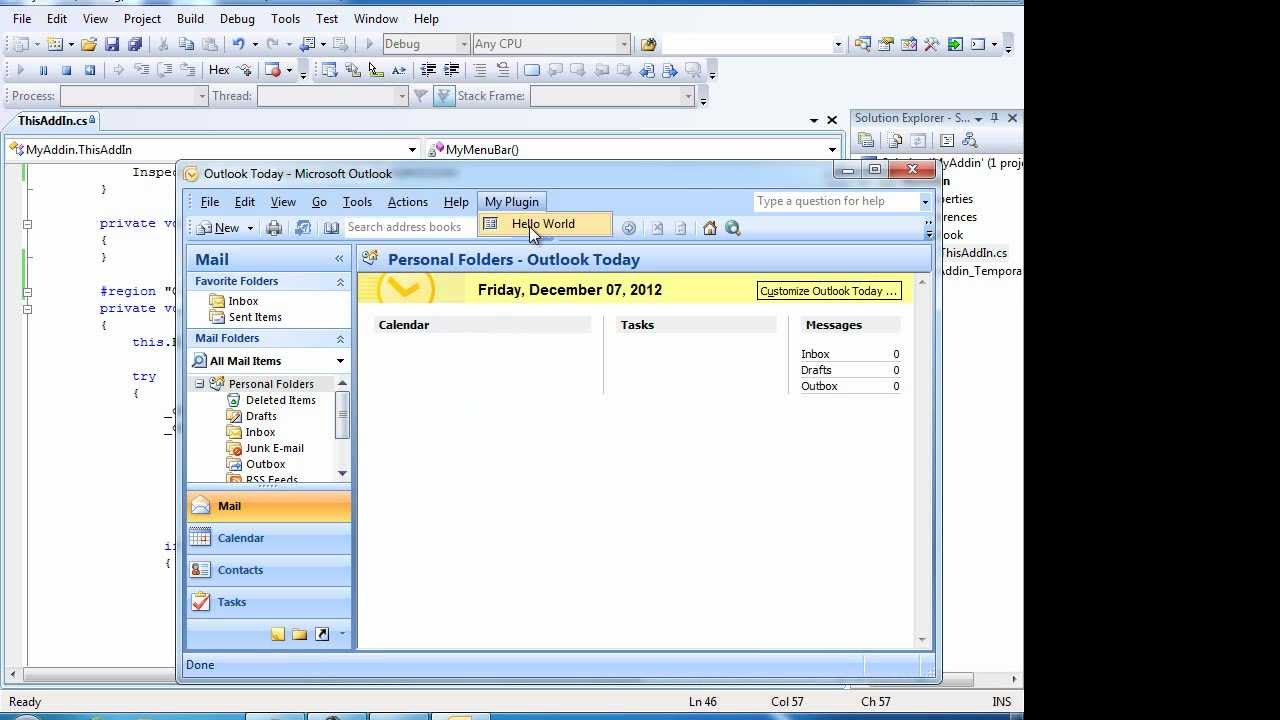The width and height of the screenshot is (1280, 720).
Task: Click Mail button in navigation pane
Action: [x=268, y=506]
